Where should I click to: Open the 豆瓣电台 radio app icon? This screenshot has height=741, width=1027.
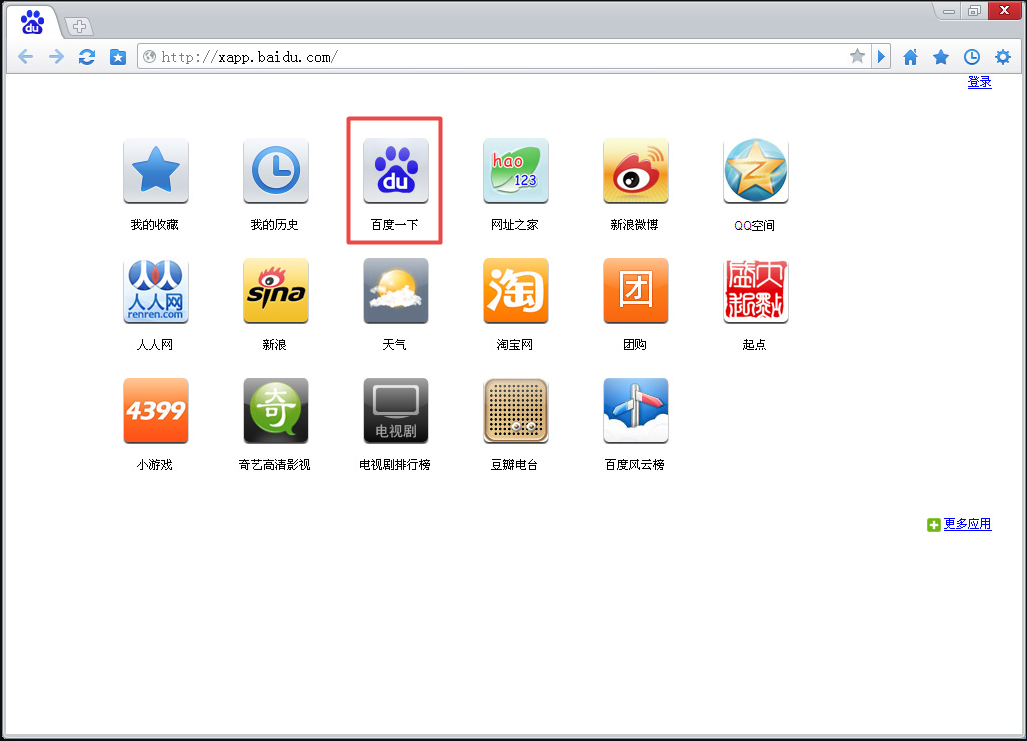coord(515,410)
